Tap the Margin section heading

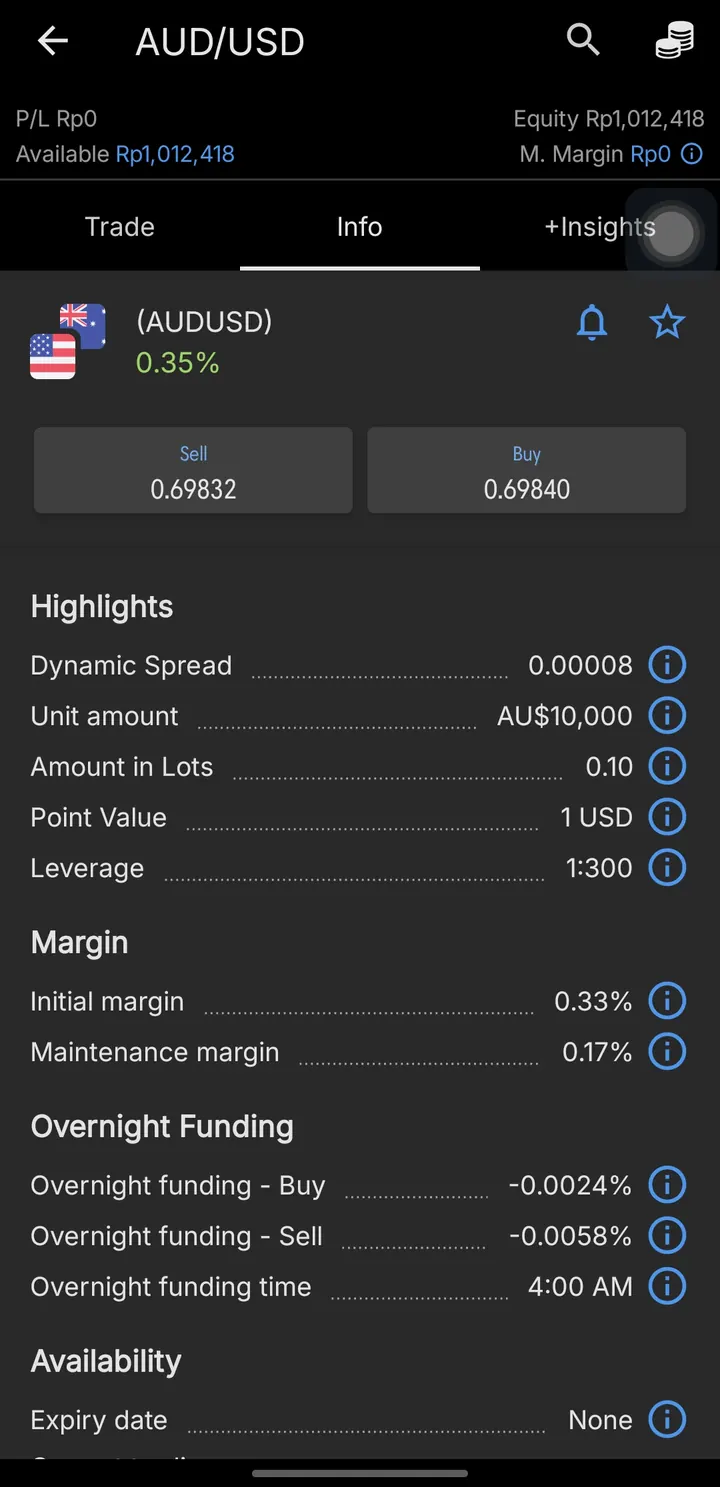click(x=80, y=943)
